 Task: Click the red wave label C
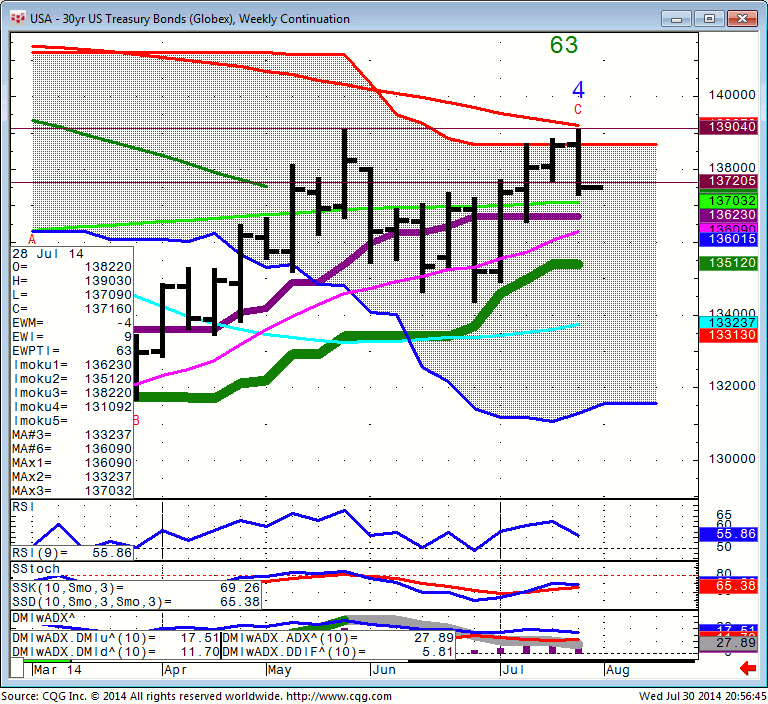578,109
